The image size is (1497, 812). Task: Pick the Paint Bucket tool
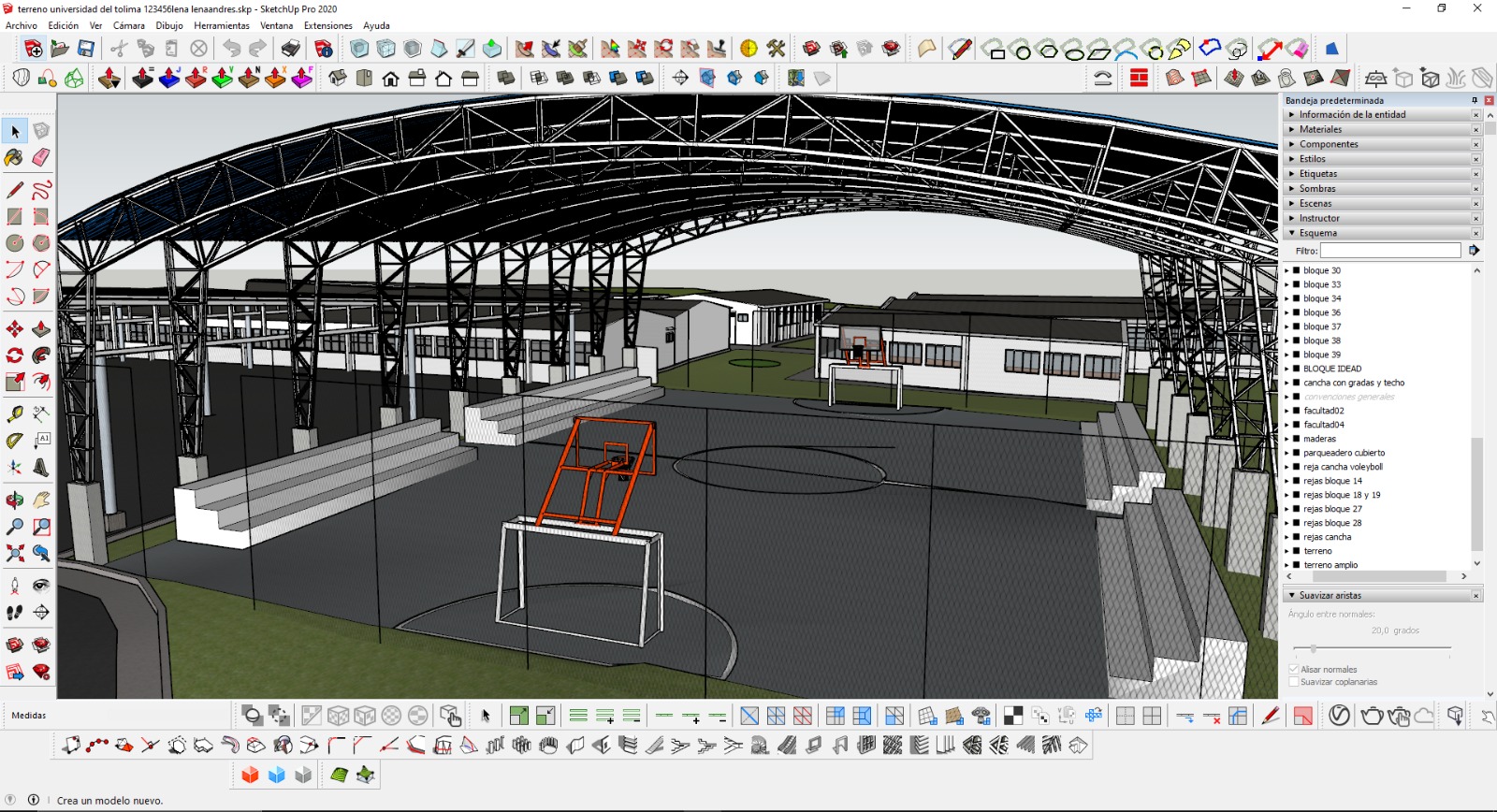pos(15,158)
